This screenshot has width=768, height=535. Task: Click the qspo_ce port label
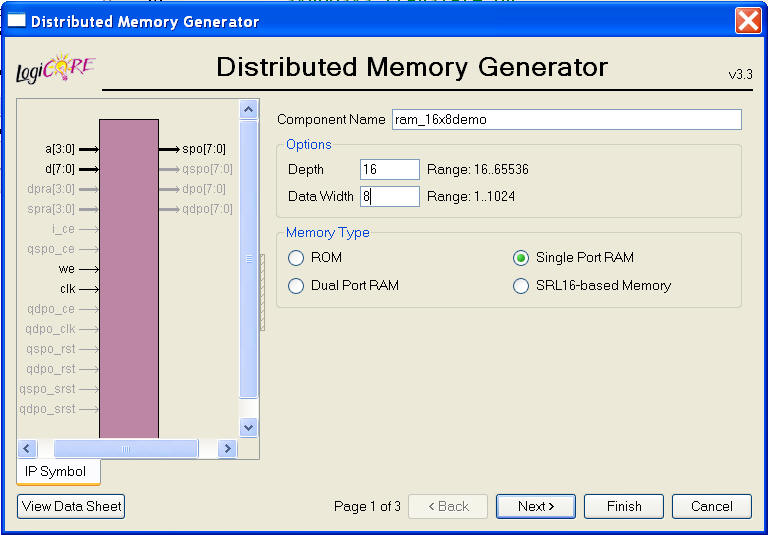(x=51, y=249)
